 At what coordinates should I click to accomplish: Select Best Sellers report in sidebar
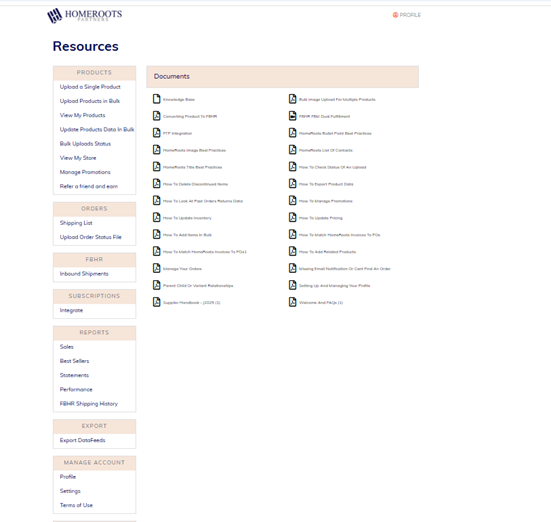(x=74, y=361)
